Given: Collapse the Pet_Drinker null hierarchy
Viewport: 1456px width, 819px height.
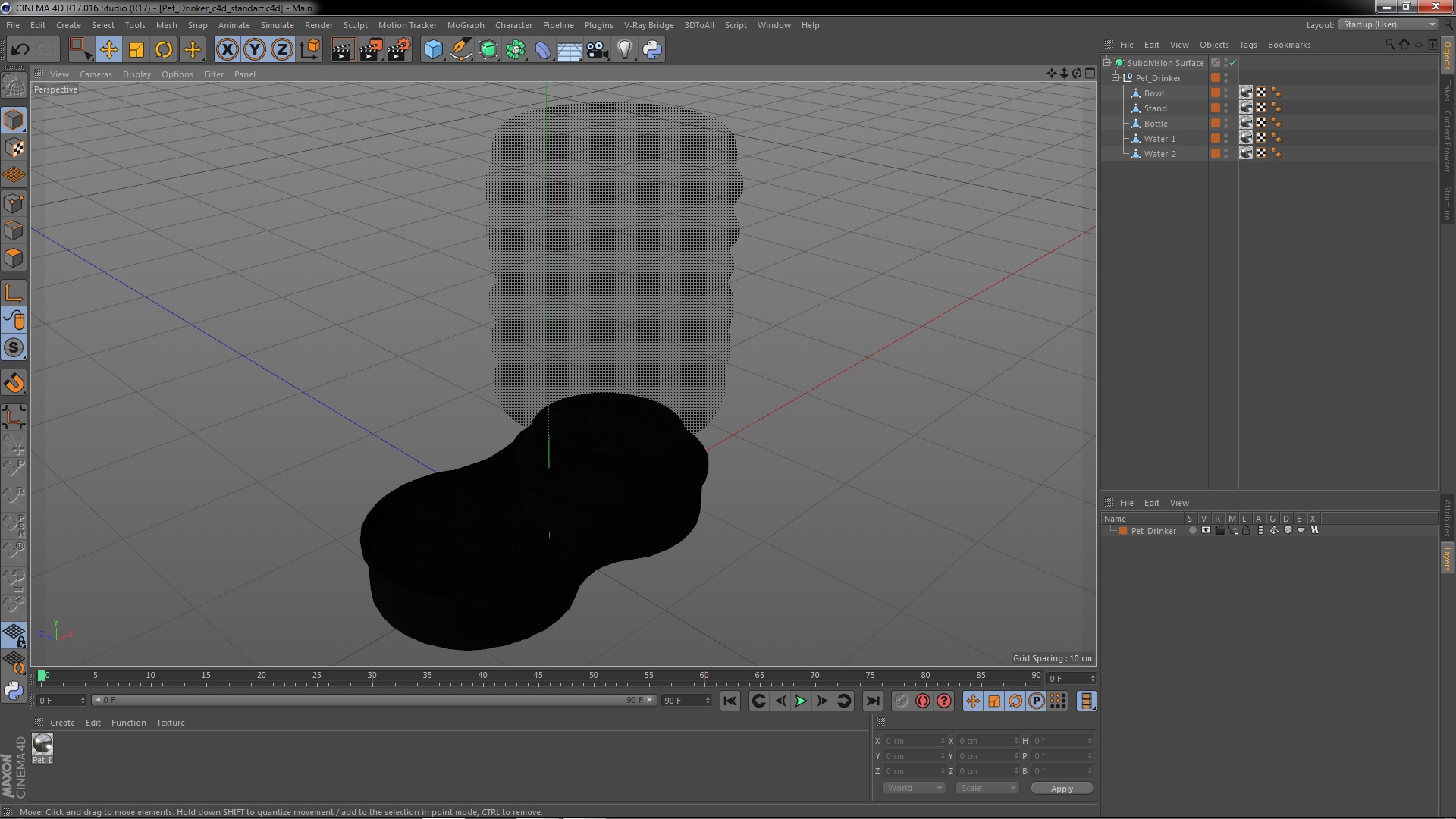Looking at the screenshot, I should click(x=1116, y=78).
